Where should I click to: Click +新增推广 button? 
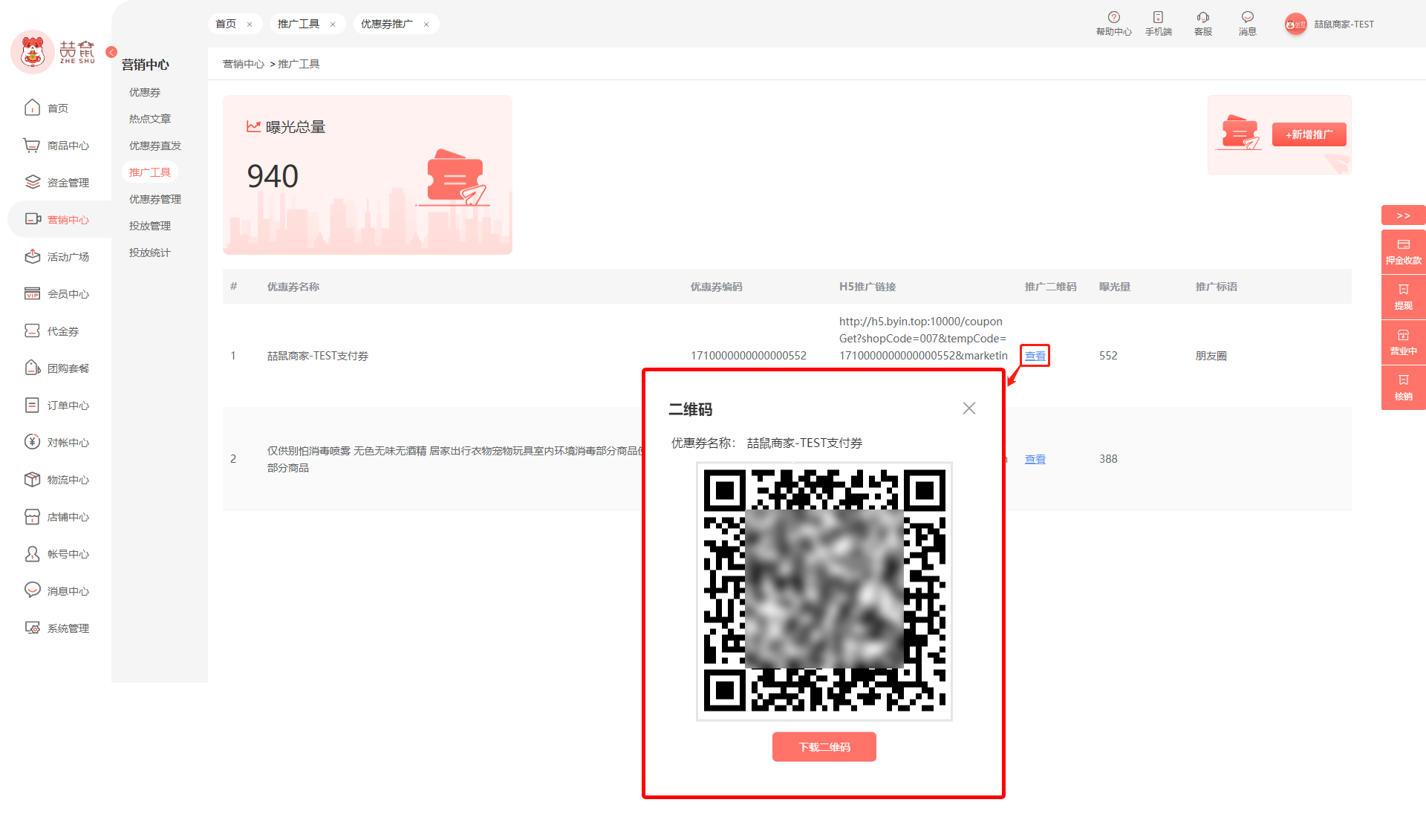pos(1309,134)
